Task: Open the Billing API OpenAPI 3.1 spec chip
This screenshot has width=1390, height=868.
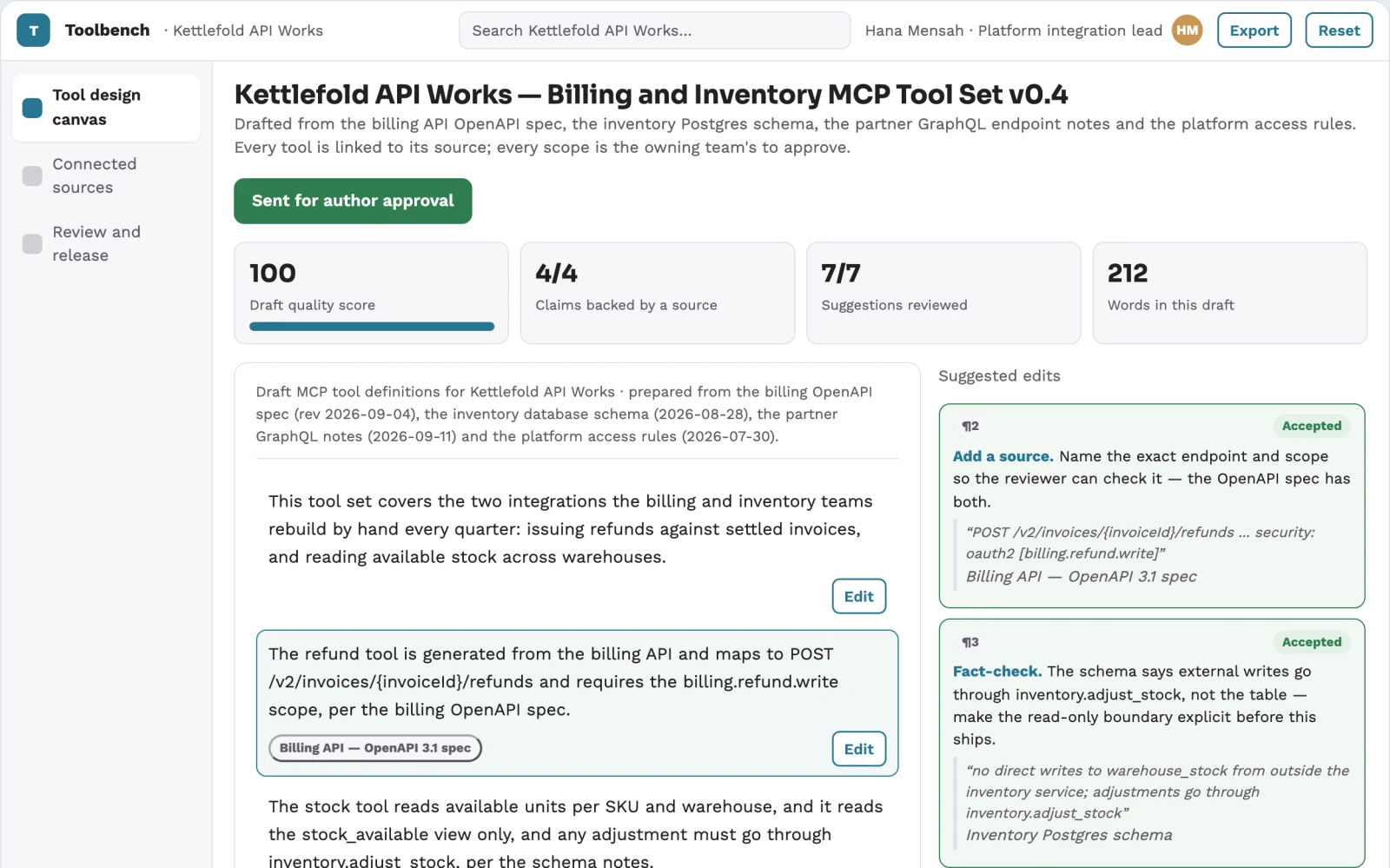Action: (375, 748)
